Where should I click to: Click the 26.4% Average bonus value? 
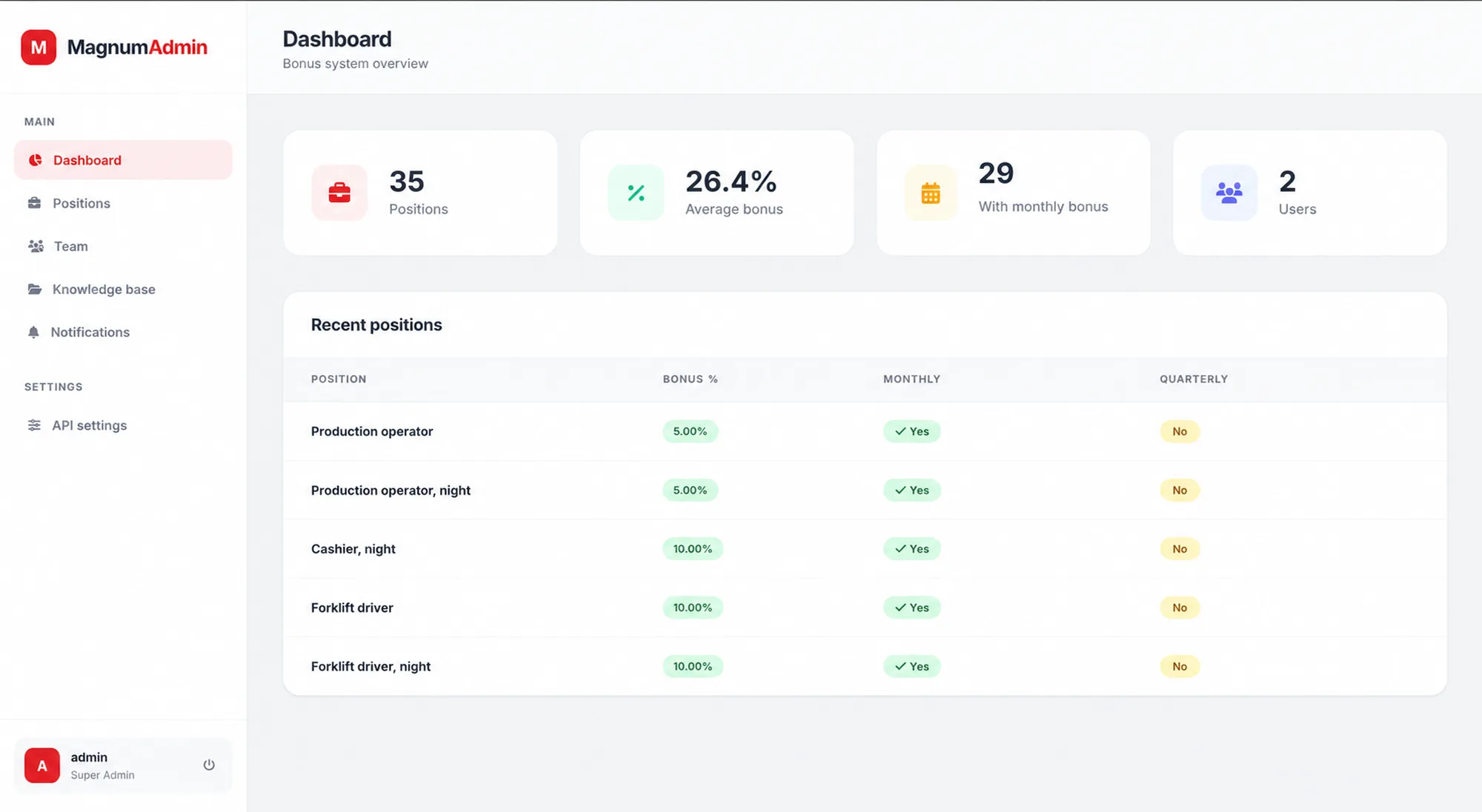(x=731, y=182)
